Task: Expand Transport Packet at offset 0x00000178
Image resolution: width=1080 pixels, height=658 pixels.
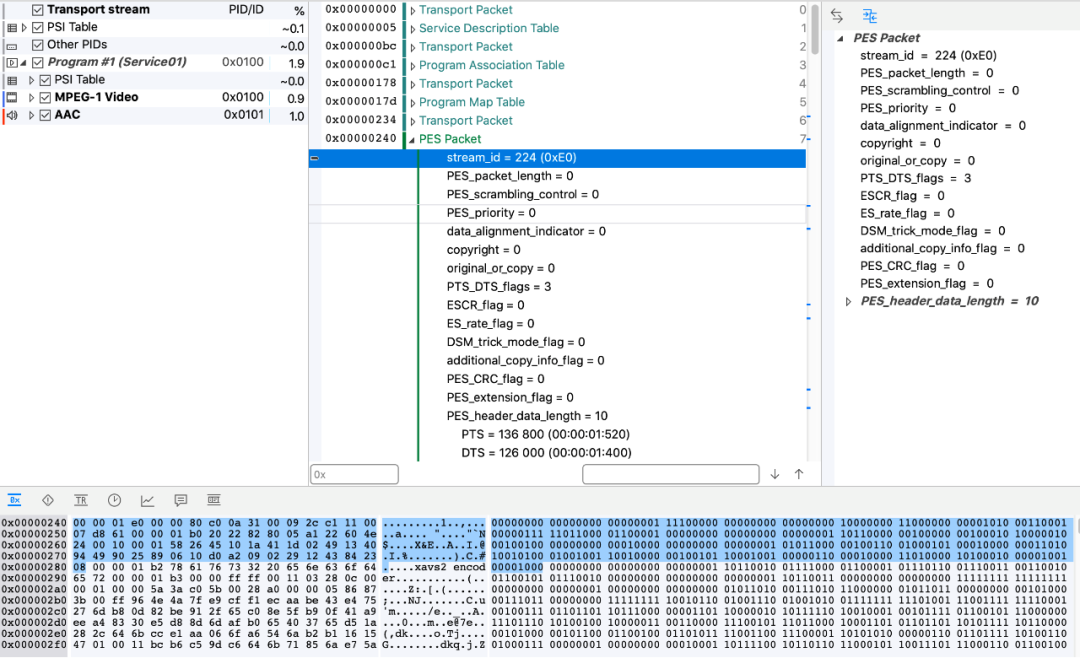Action: (x=413, y=84)
